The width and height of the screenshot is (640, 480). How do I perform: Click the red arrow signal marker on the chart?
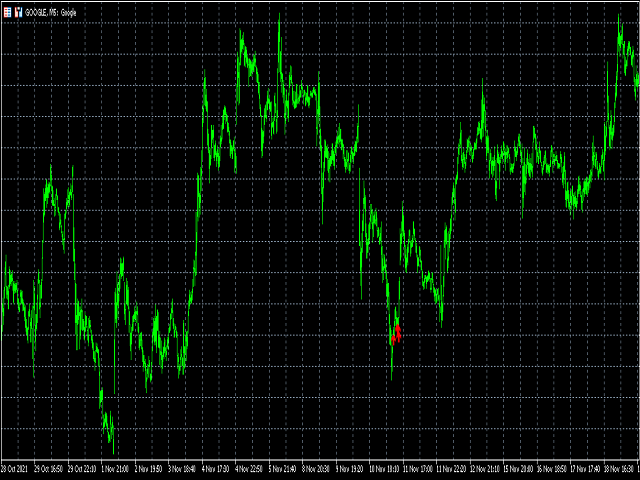397,332
